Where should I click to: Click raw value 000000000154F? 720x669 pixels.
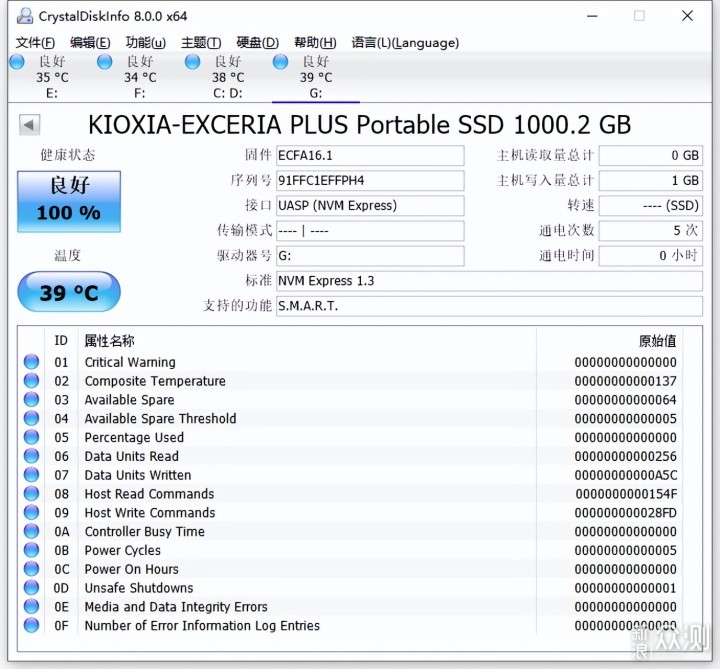626,494
